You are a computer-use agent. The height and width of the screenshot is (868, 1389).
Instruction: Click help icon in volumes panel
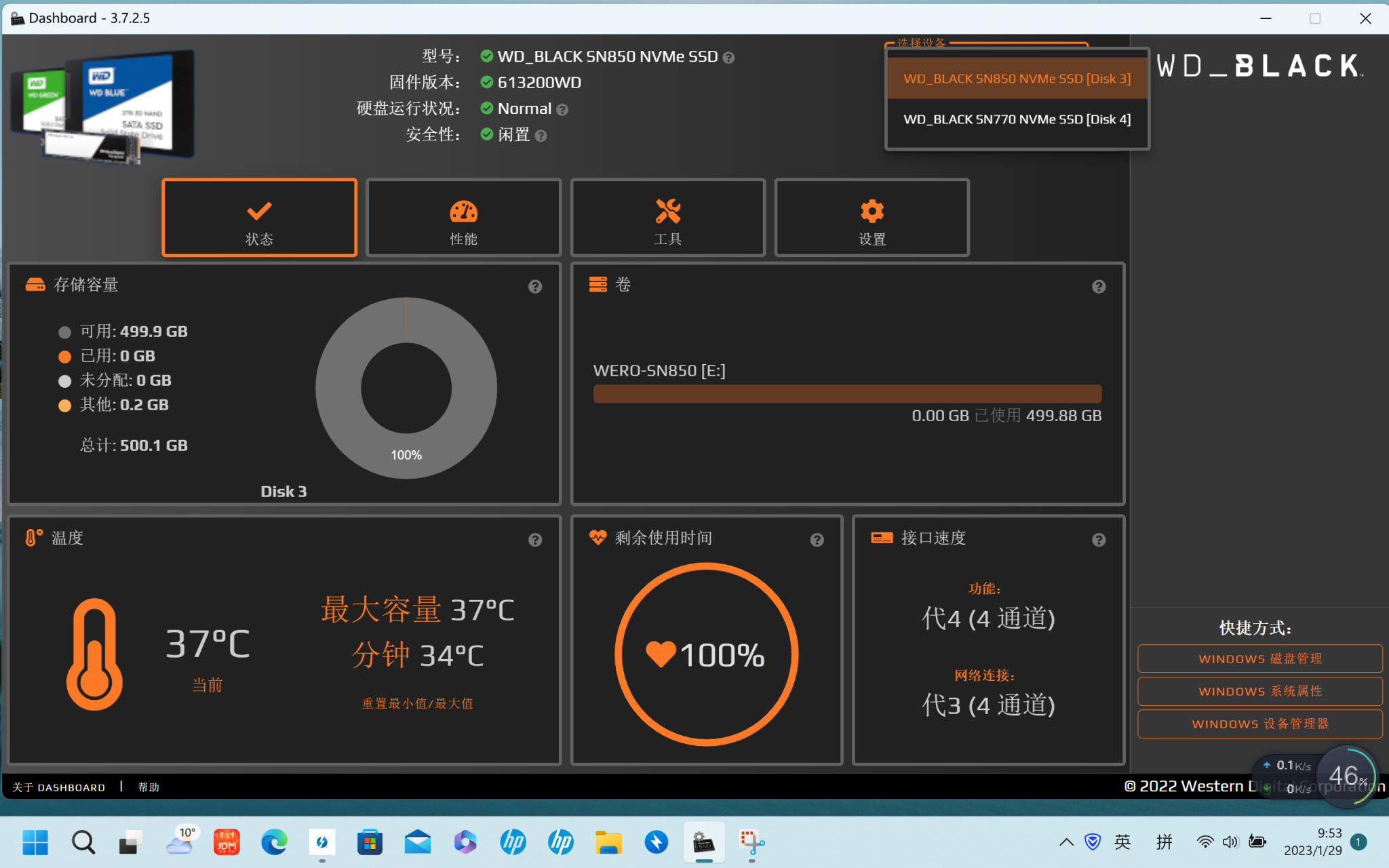pos(1099,286)
